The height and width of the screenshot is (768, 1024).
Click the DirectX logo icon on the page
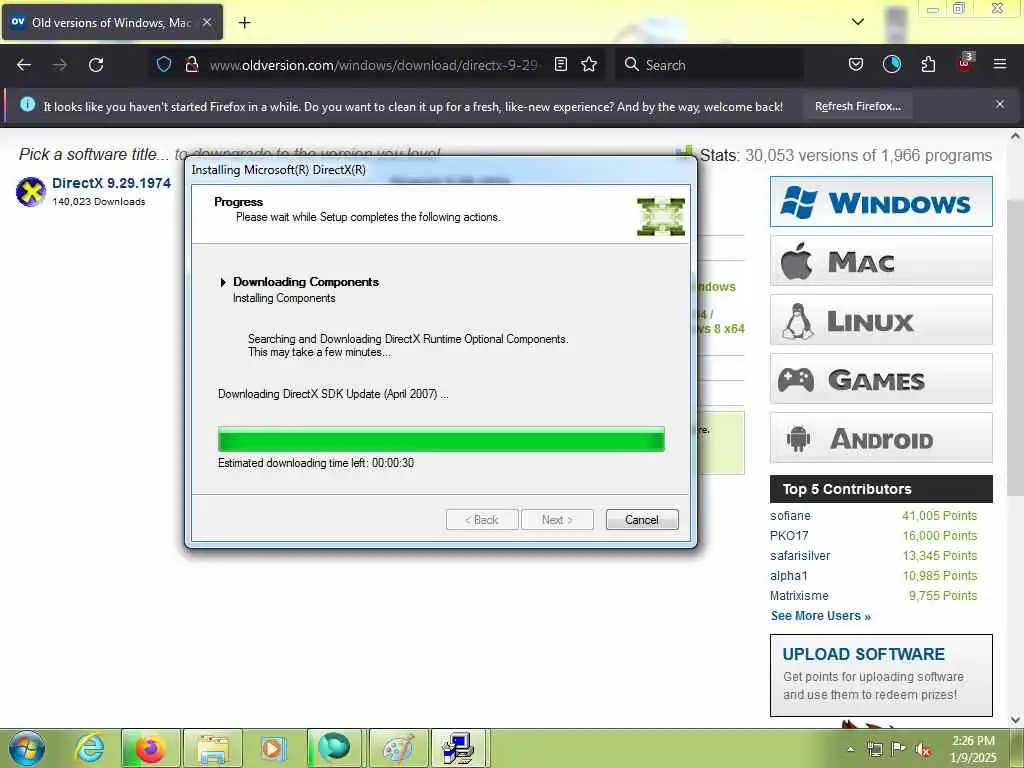30,191
